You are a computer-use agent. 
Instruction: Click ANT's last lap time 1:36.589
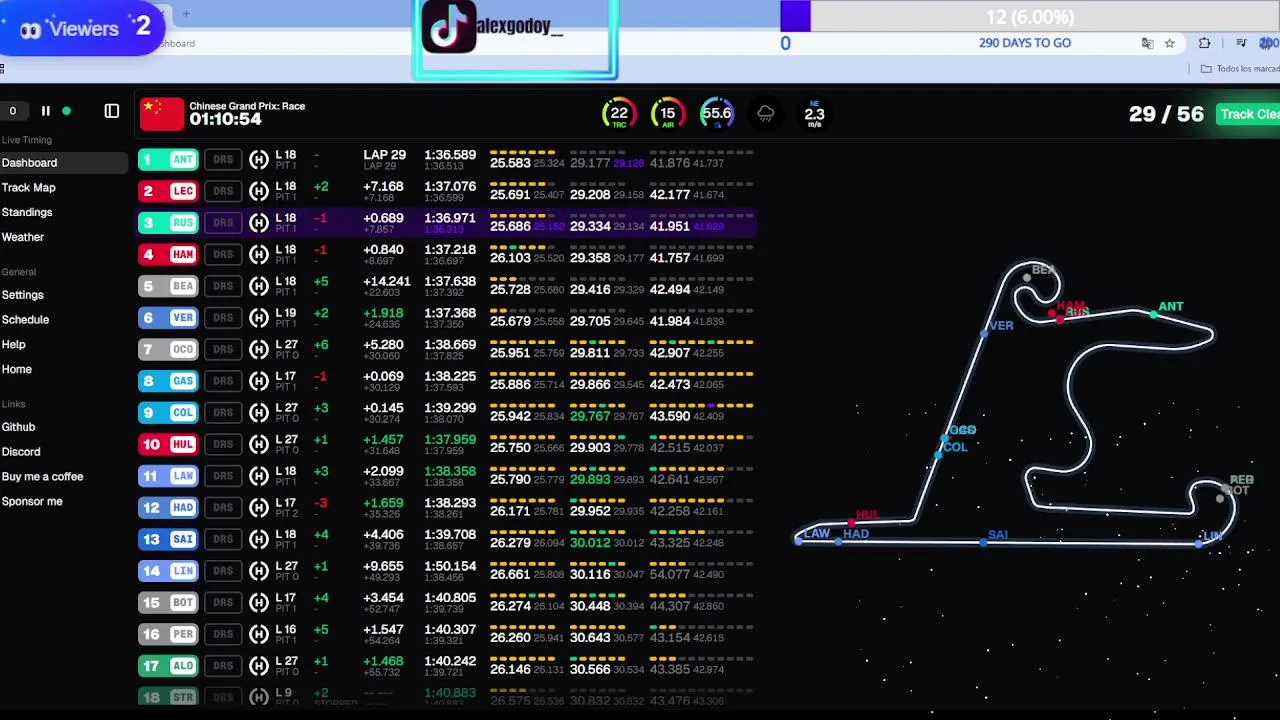coord(450,155)
